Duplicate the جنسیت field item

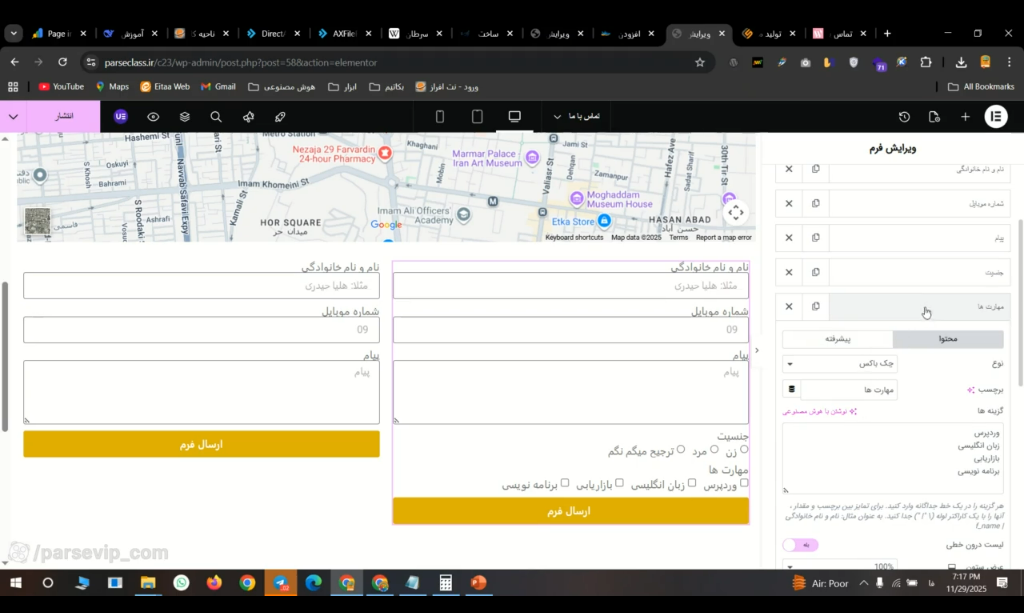(x=816, y=272)
